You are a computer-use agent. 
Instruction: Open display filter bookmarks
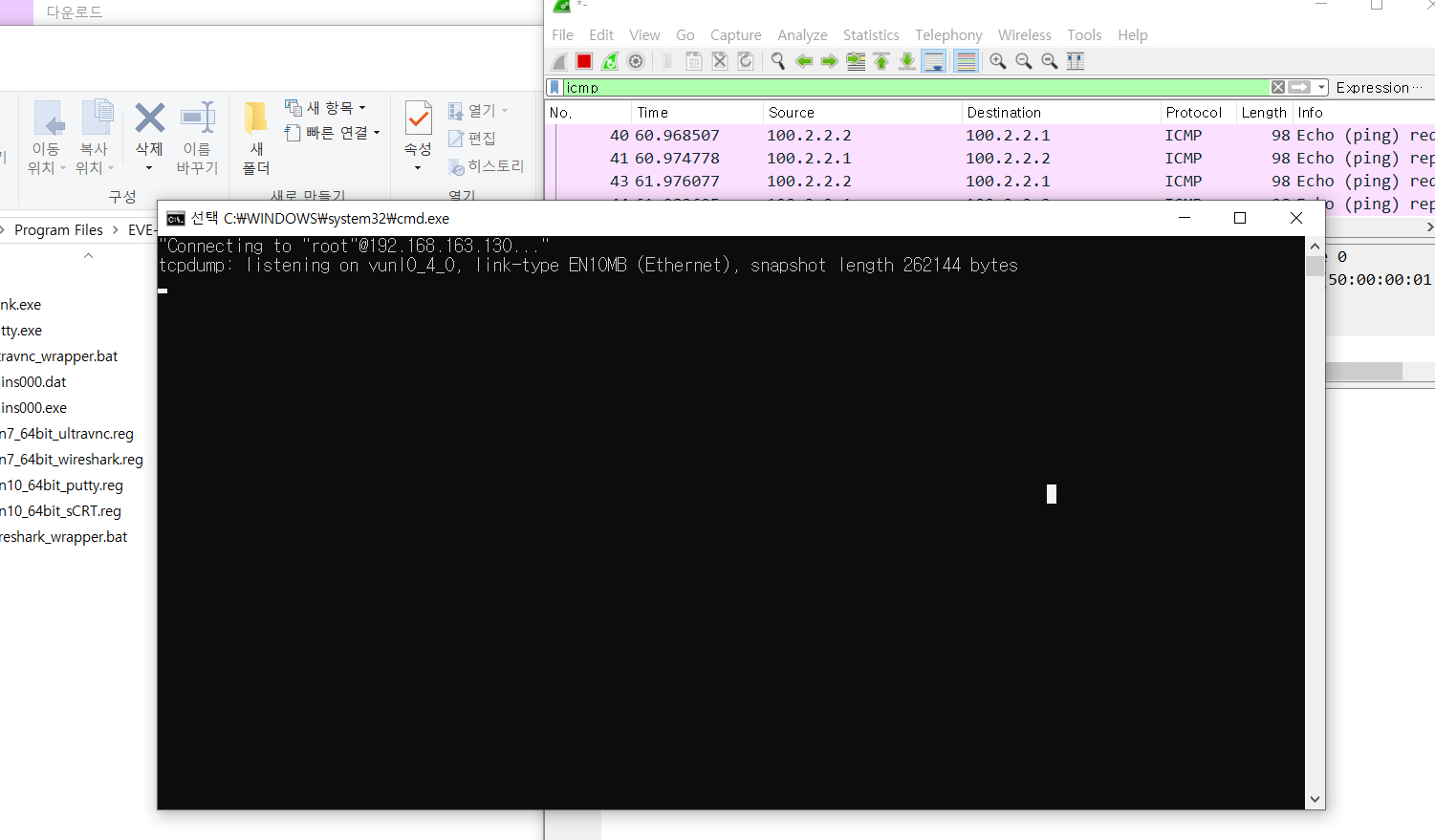[x=554, y=87]
